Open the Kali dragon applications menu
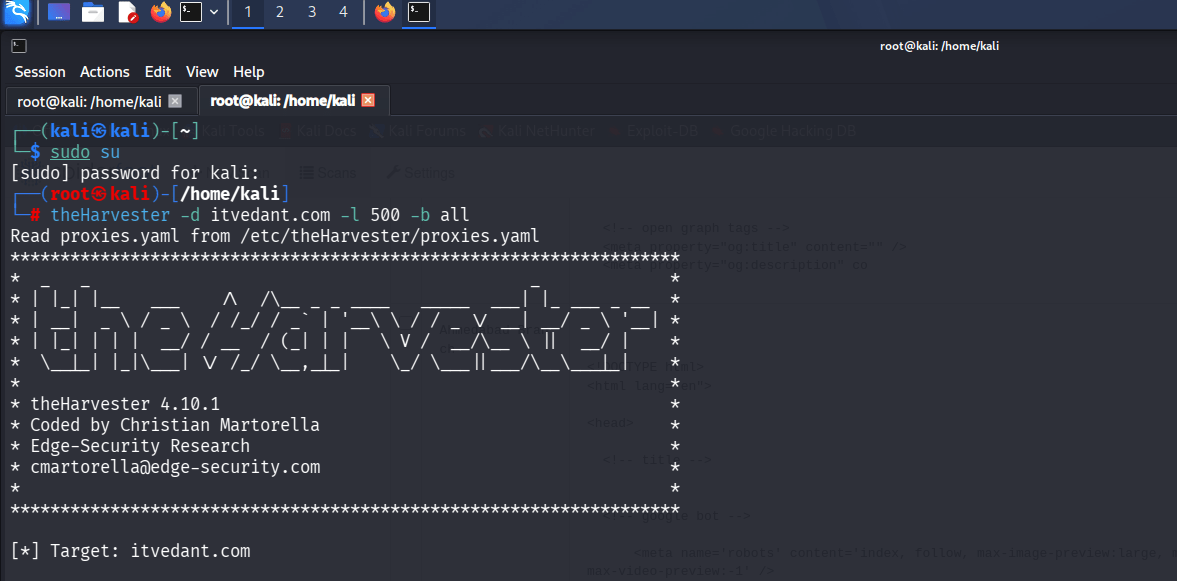This screenshot has width=1177, height=581. point(17,12)
